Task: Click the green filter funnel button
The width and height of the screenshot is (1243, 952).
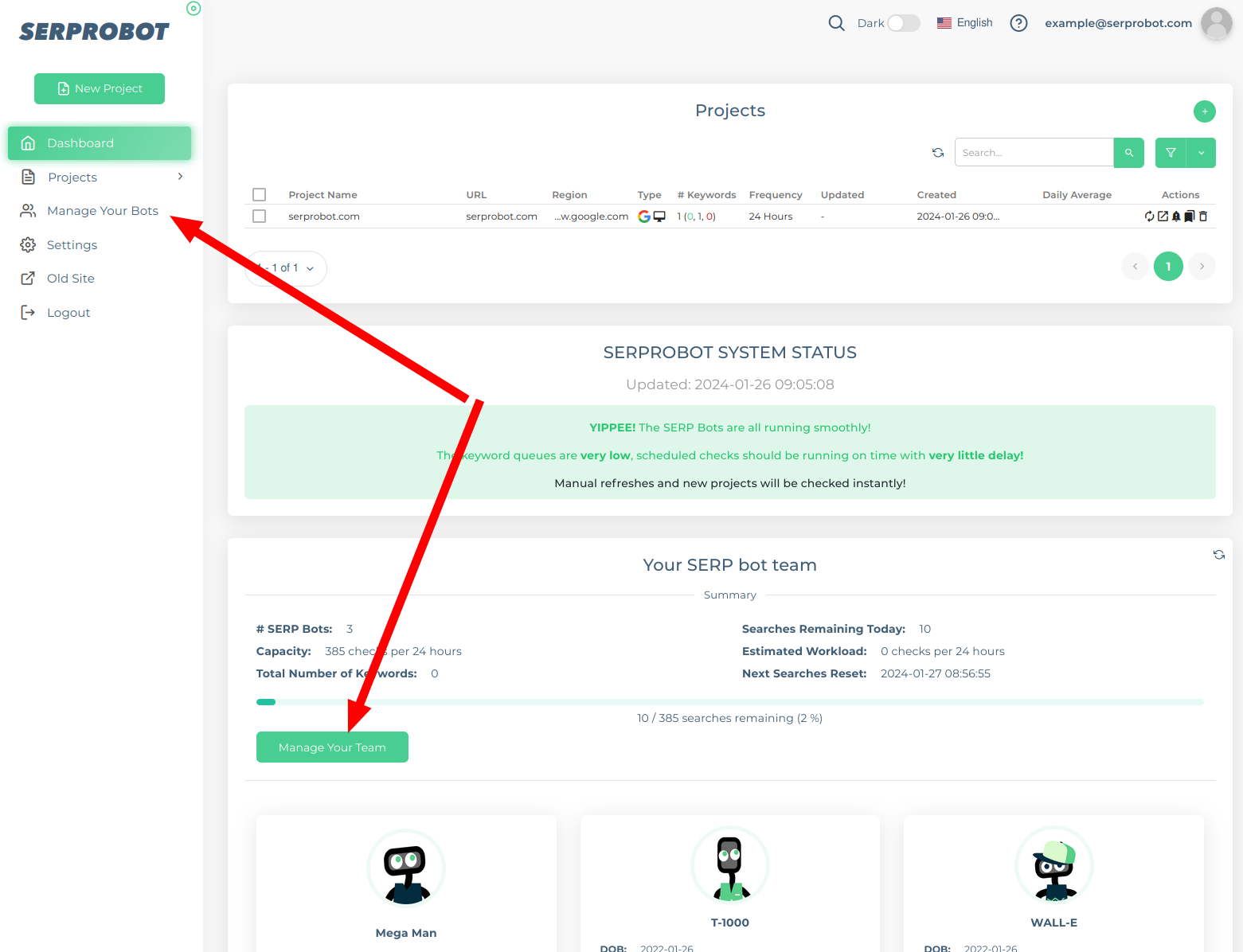Action: [x=1171, y=153]
